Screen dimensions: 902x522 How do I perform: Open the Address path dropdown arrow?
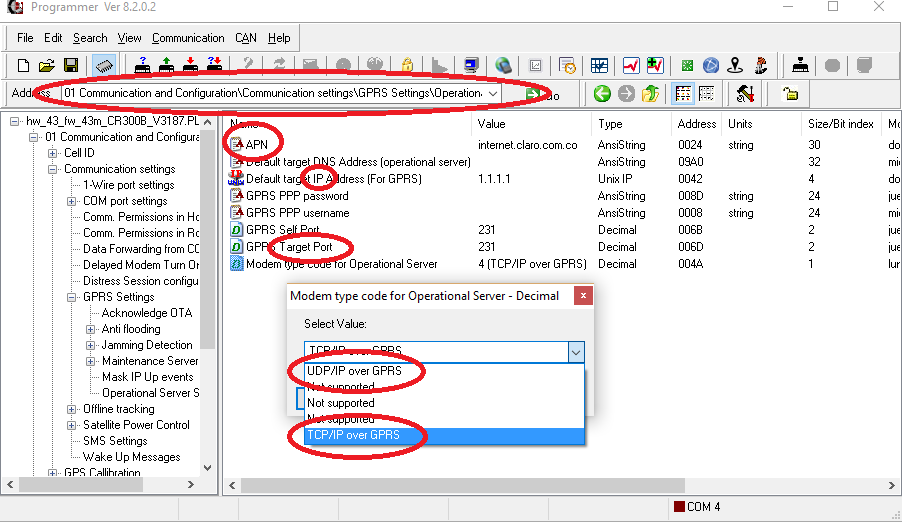(x=493, y=93)
